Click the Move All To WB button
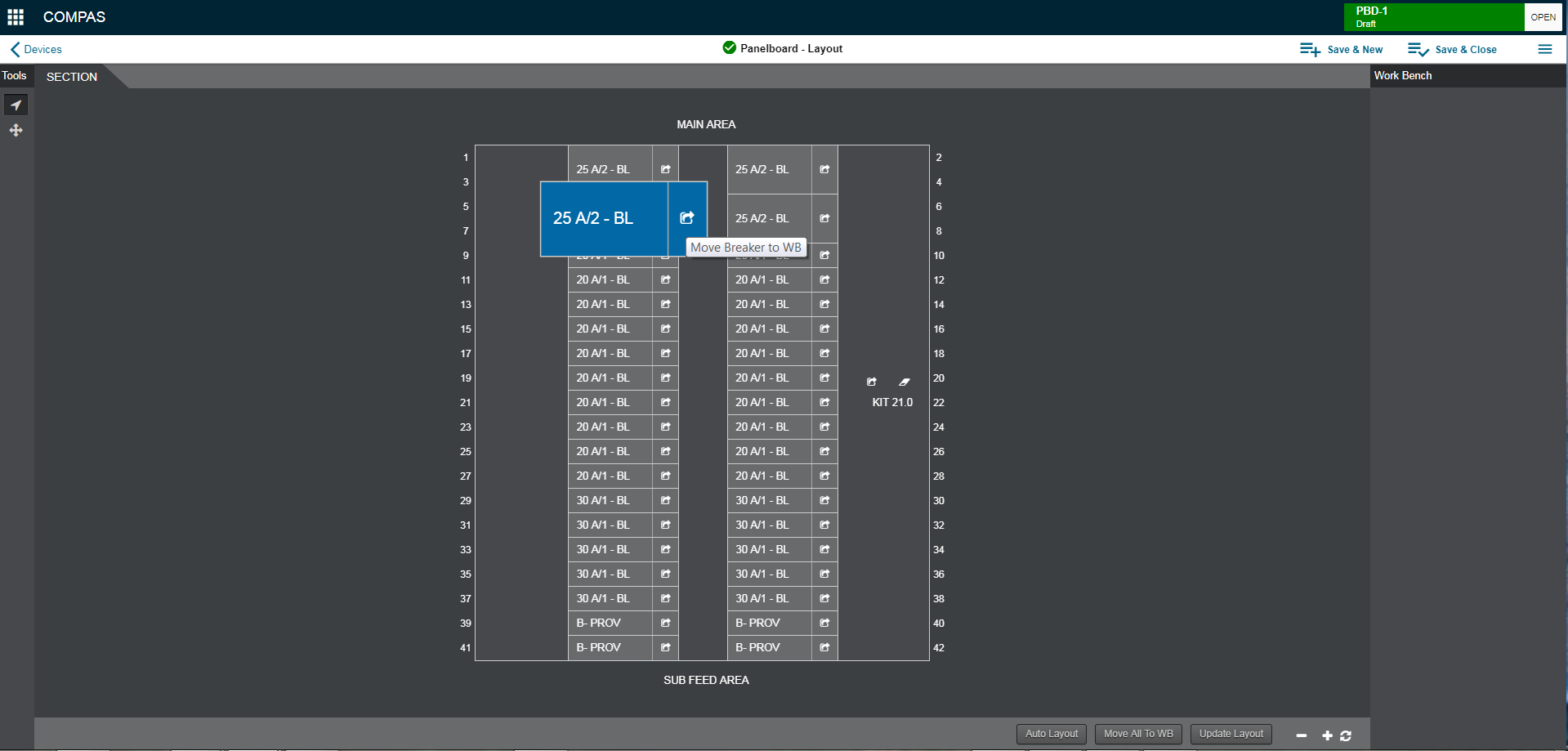This screenshot has width=1568, height=751. pyautogui.click(x=1137, y=733)
